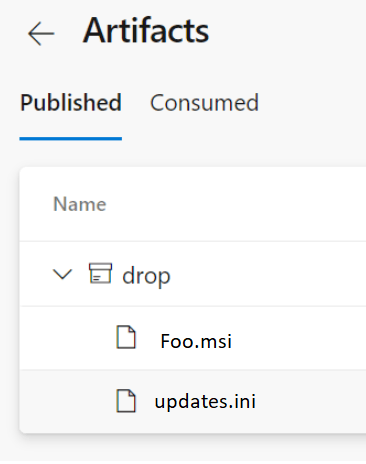Click the drop artifact archive icon
This screenshot has width=366, height=464.
pos(100,273)
